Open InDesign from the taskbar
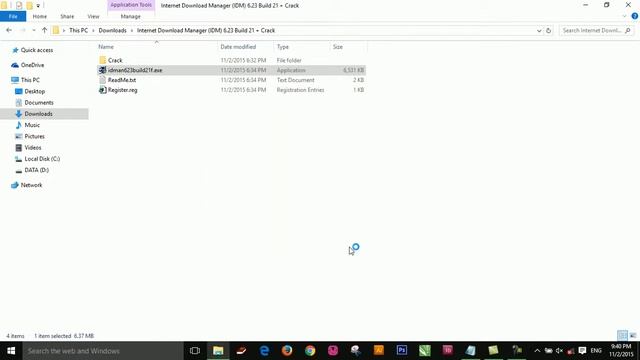 (447, 351)
